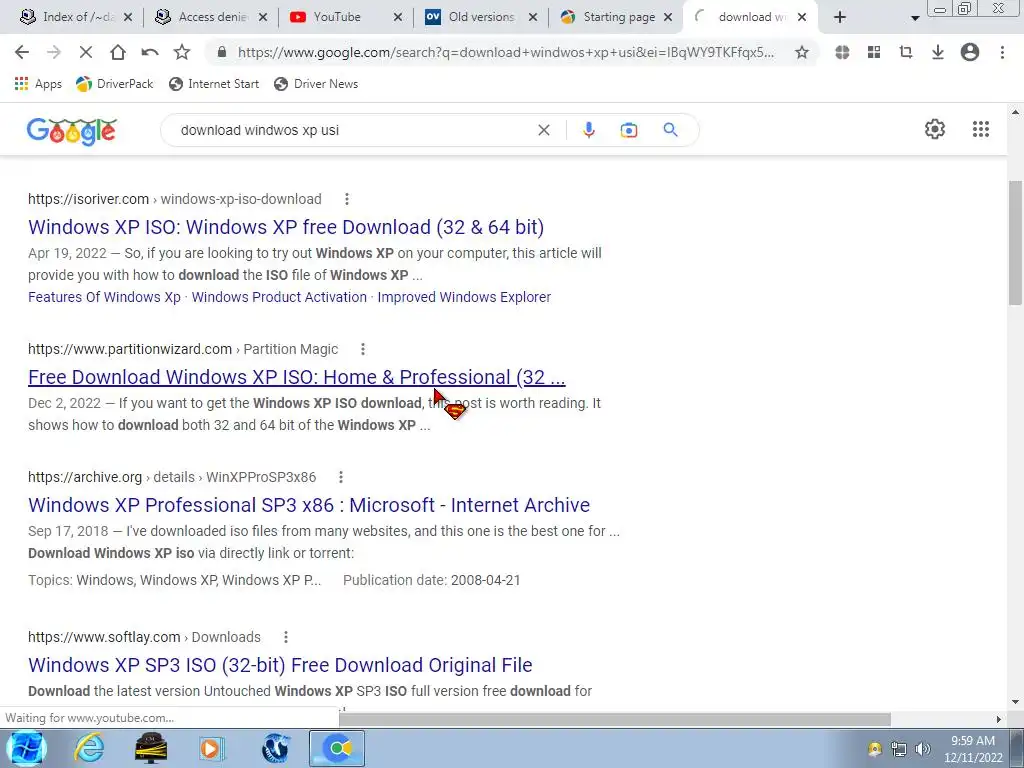Click the star icon beside the undo arrow
1024x768 pixels.
pos(182,52)
